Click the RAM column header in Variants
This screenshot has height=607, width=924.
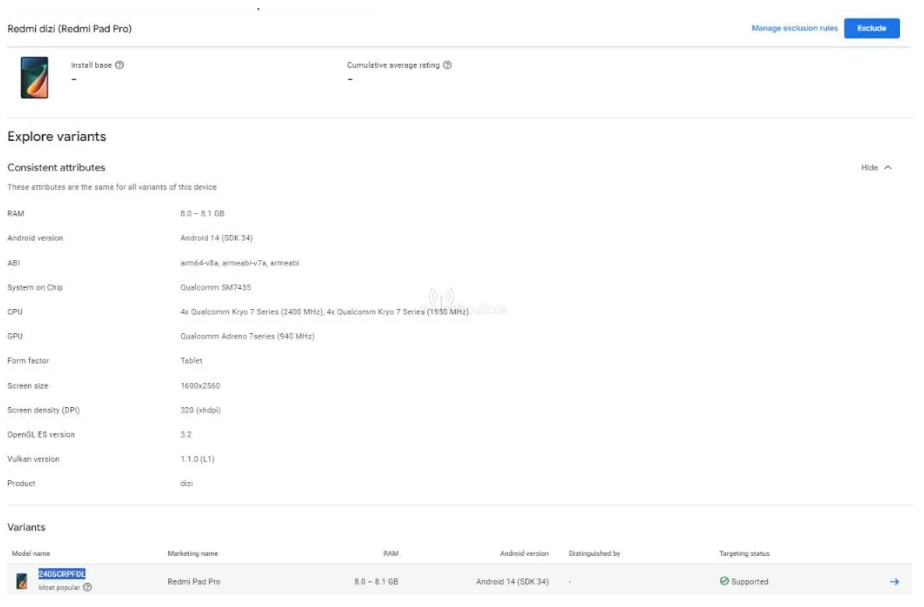391,553
